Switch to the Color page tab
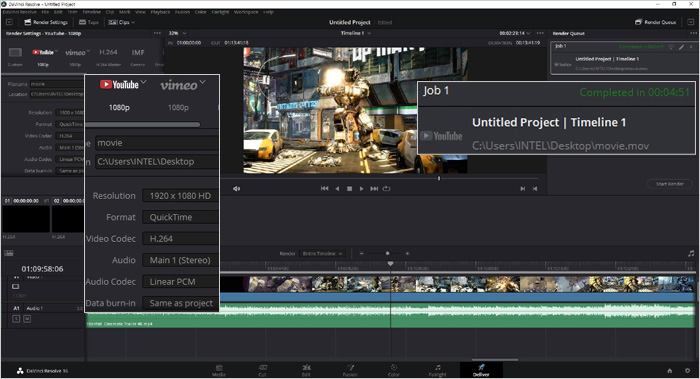 (394, 370)
